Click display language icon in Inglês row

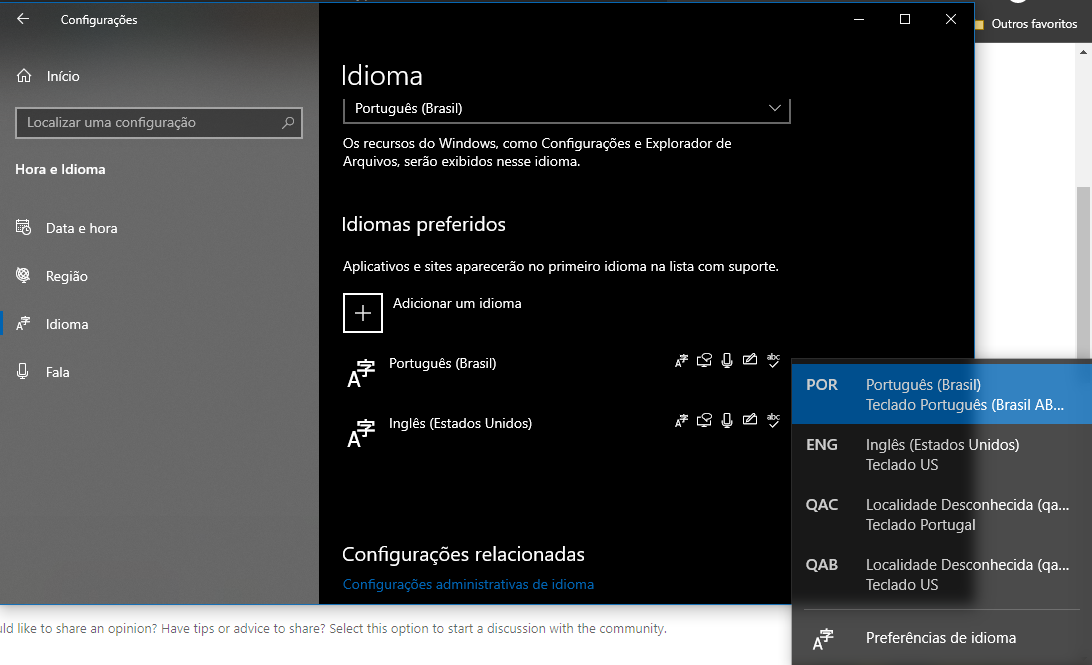point(681,420)
